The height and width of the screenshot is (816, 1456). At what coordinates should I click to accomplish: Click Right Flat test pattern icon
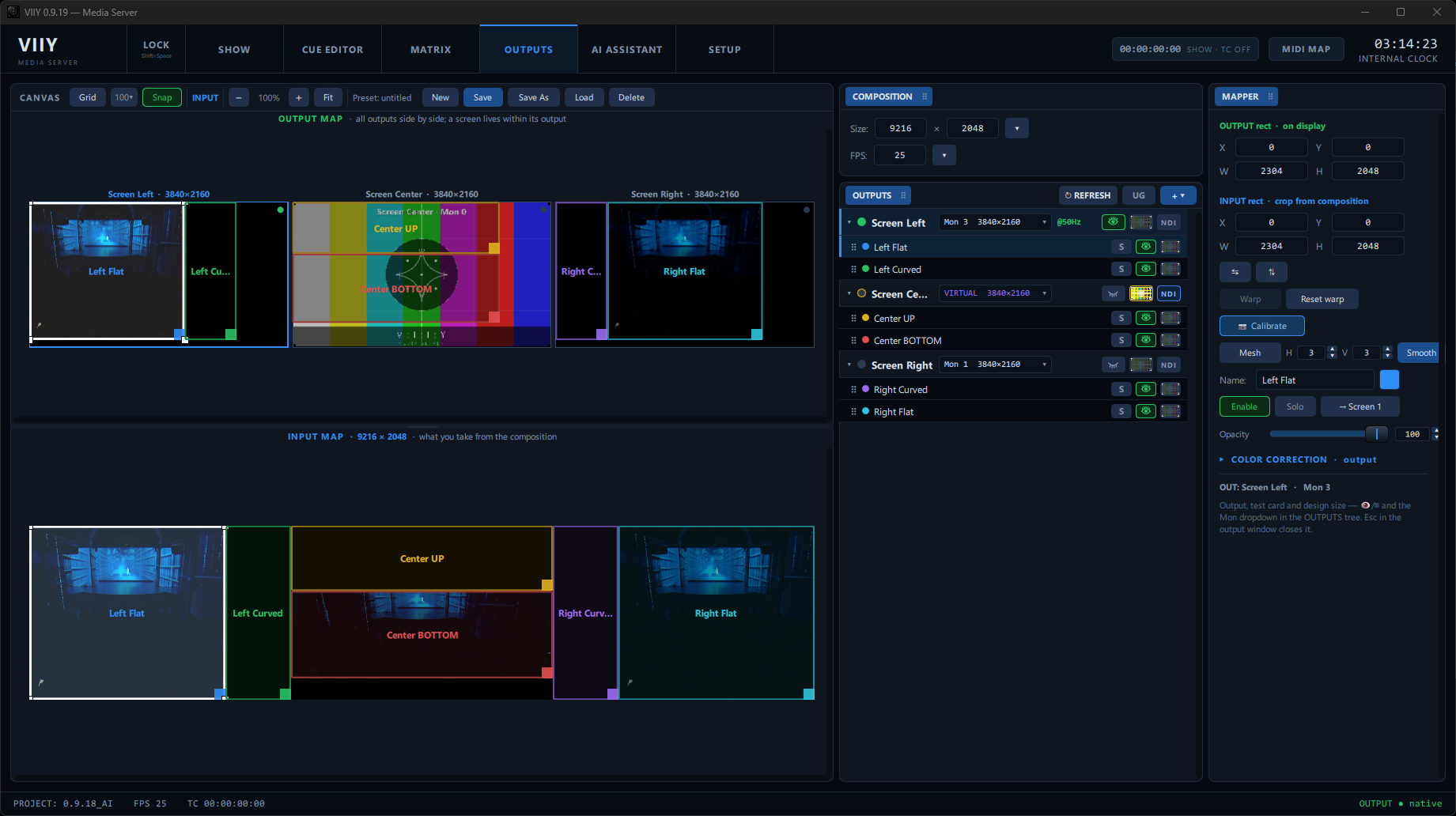1170,411
